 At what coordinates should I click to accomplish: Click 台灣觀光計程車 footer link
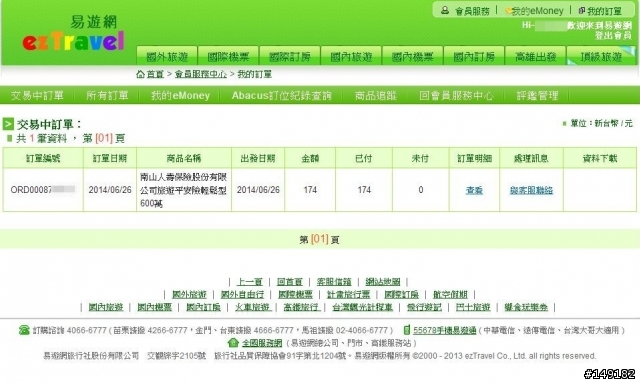(x=362, y=307)
